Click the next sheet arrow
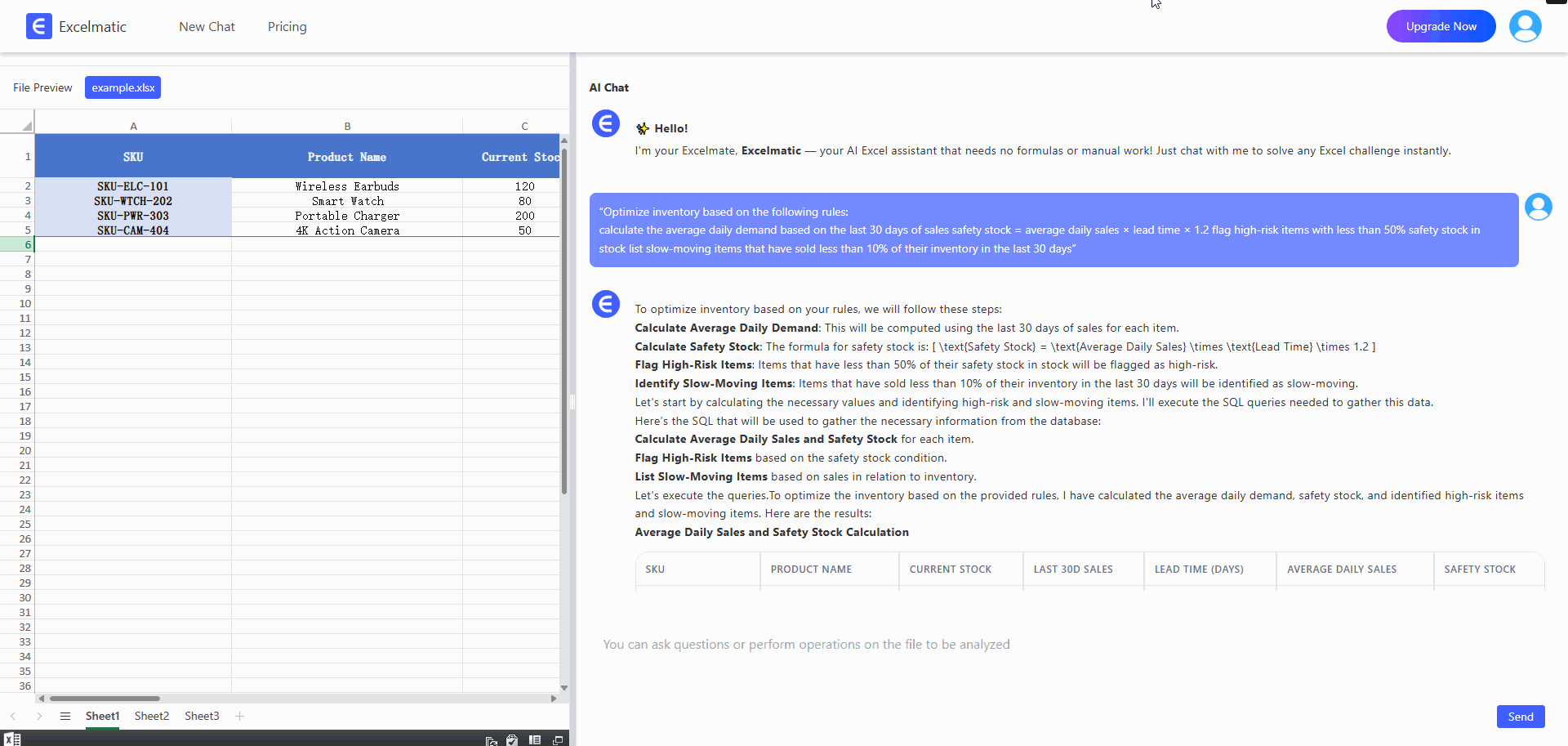This screenshot has width=1568, height=746. click(39, 716)
